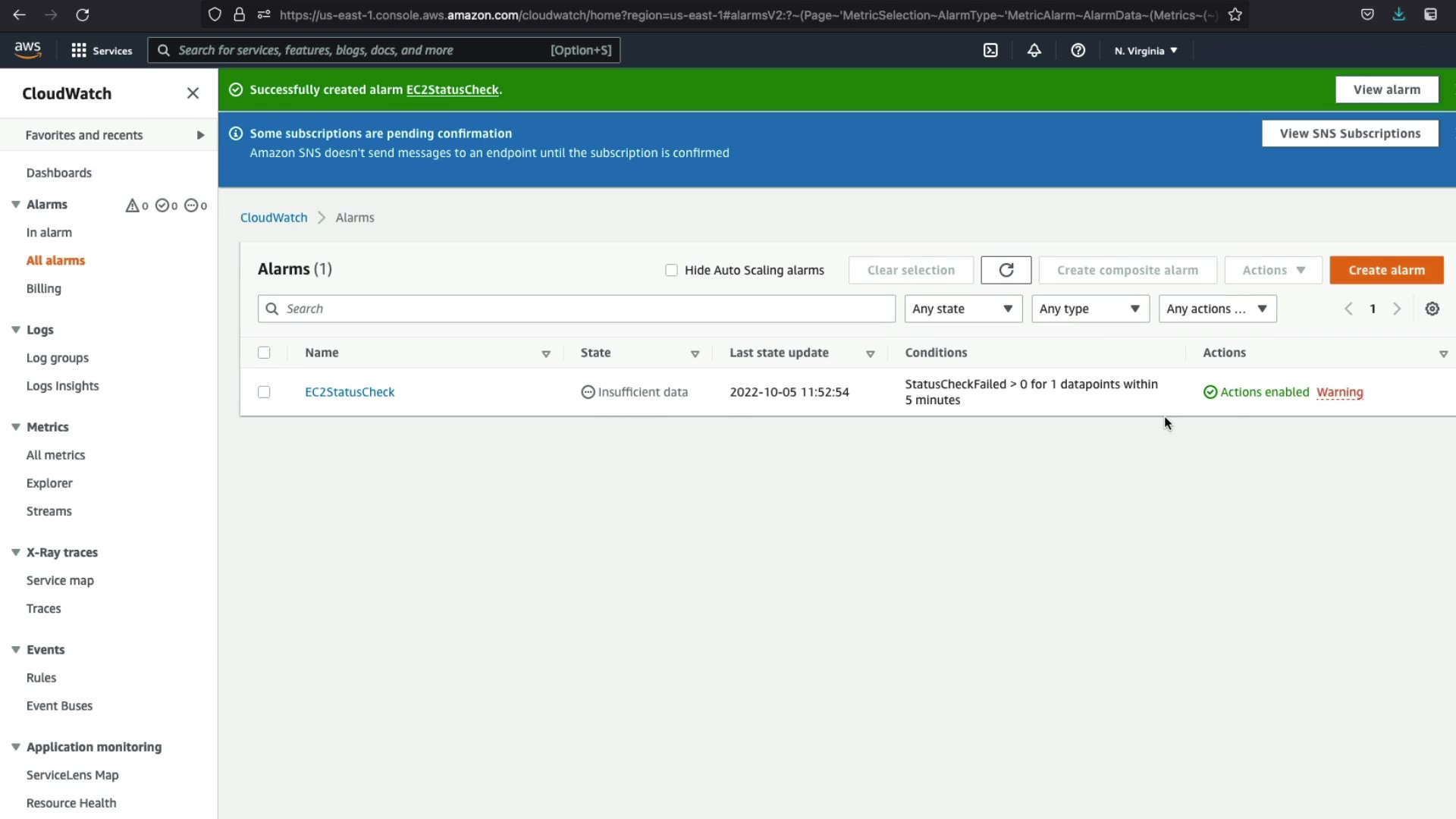Switch region using N. Virginia dropdown

(1145, 51)
